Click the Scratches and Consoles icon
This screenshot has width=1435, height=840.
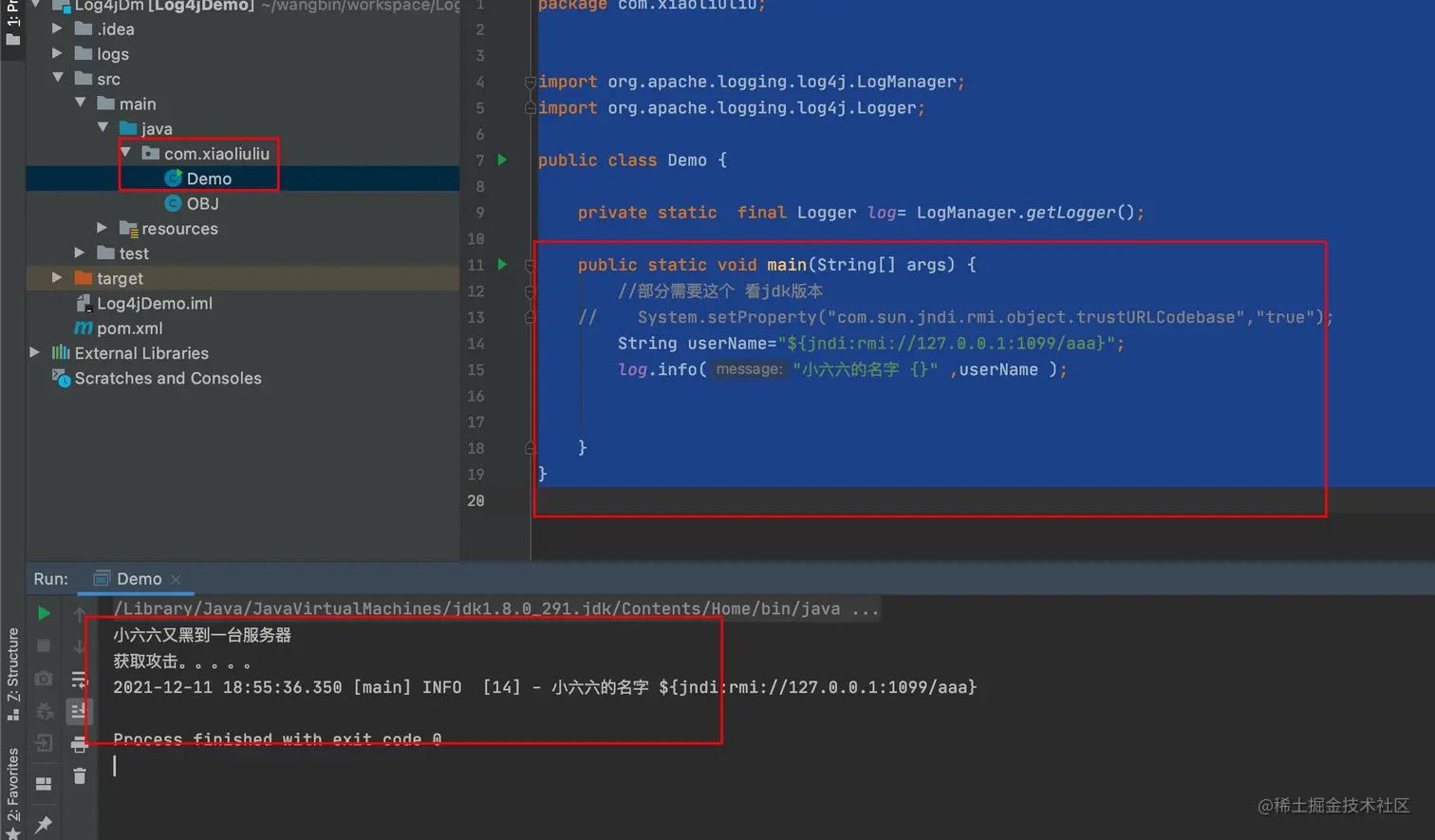click(x=61, y=378)
